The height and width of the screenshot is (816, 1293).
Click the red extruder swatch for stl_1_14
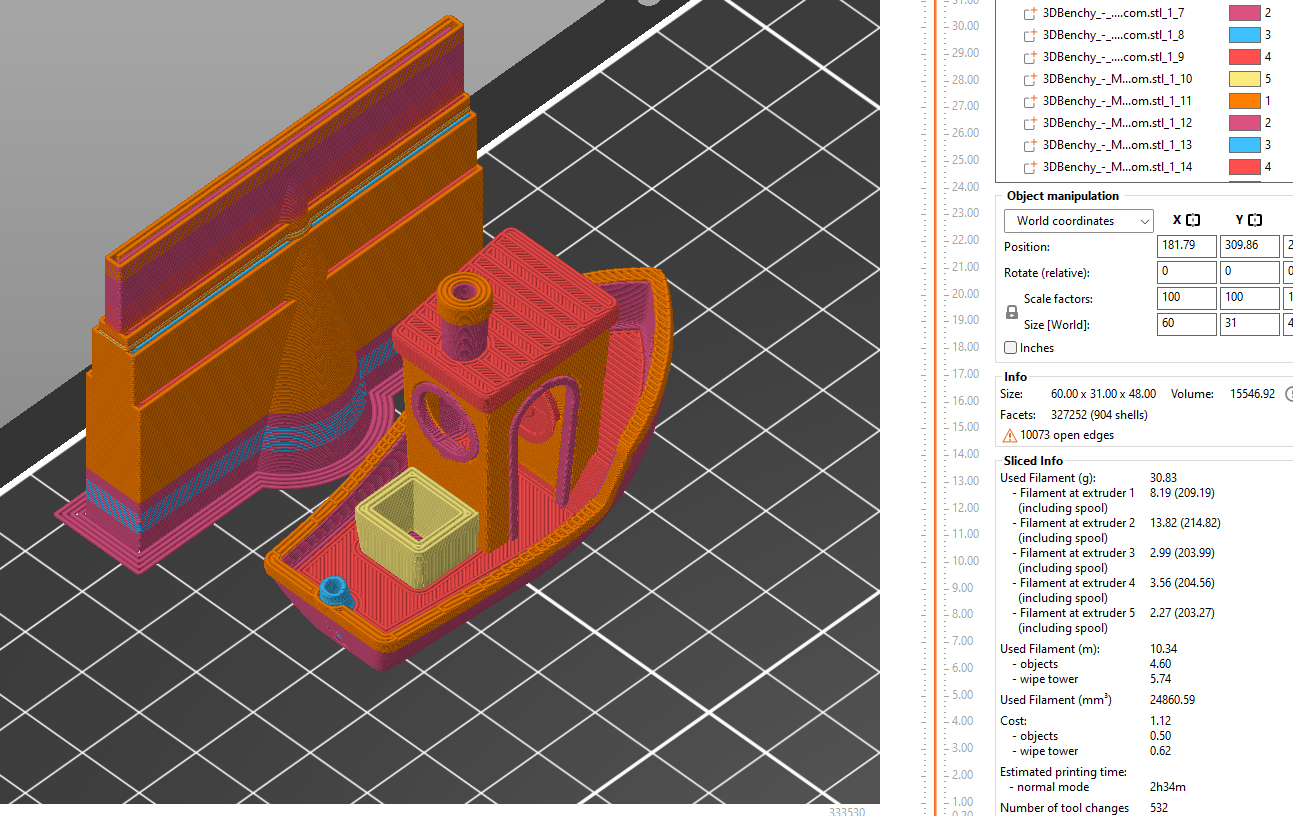tap(1245, 167)
